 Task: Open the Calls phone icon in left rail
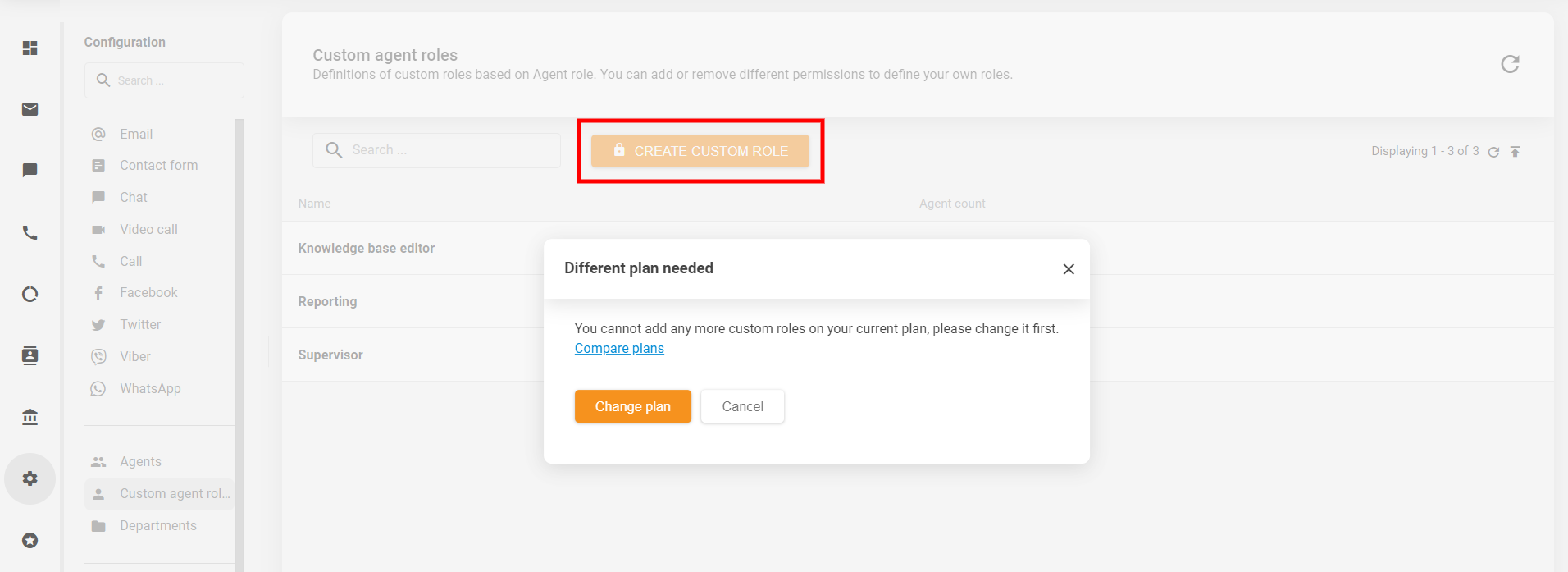click(30, 232)
